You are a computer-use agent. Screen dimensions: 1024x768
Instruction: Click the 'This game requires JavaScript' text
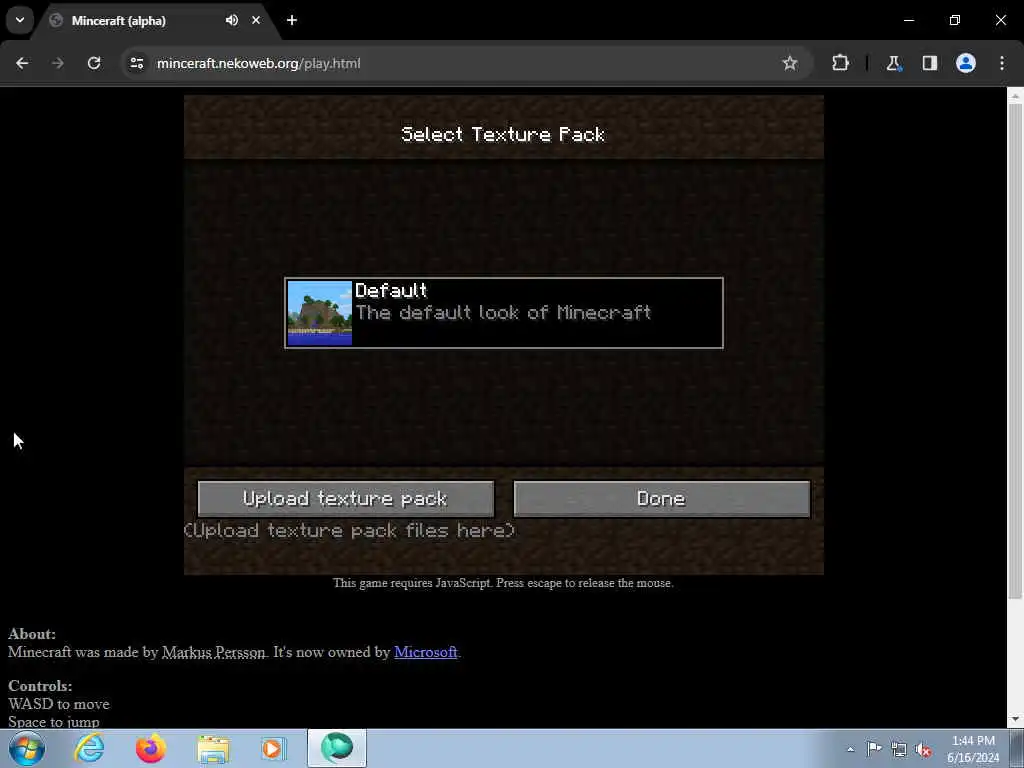(x=503, y=583)
